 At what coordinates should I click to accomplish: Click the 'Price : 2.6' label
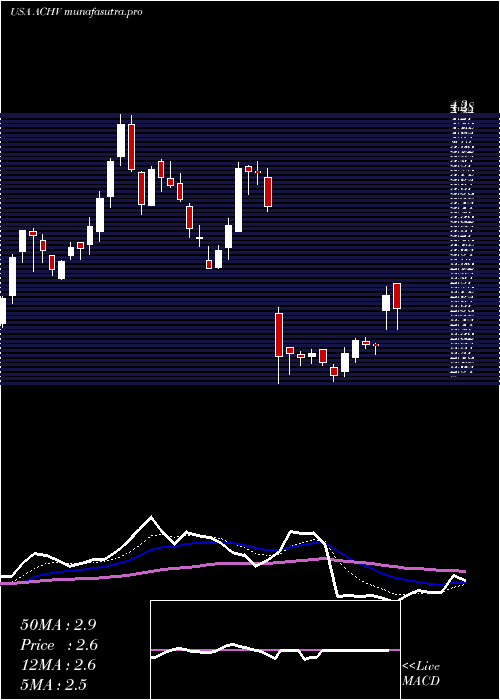tap(59, 645)
